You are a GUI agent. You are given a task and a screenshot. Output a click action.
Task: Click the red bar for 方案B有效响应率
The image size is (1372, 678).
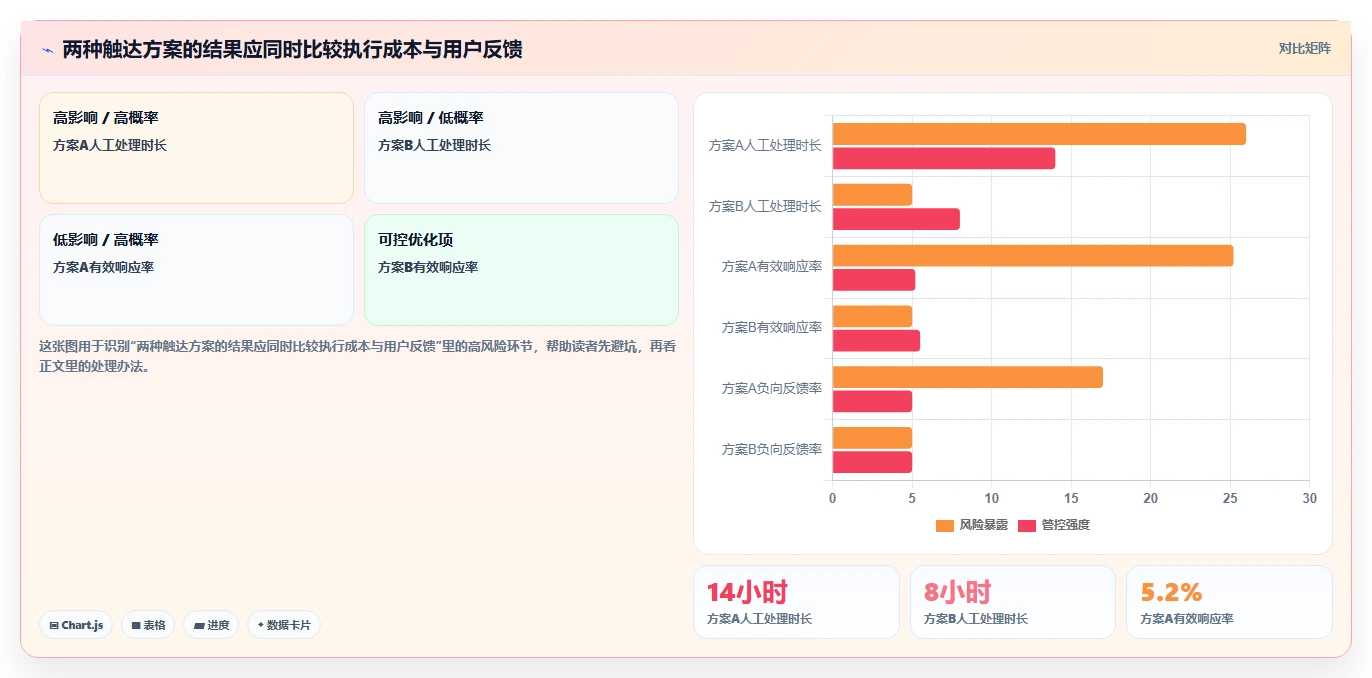876,341
